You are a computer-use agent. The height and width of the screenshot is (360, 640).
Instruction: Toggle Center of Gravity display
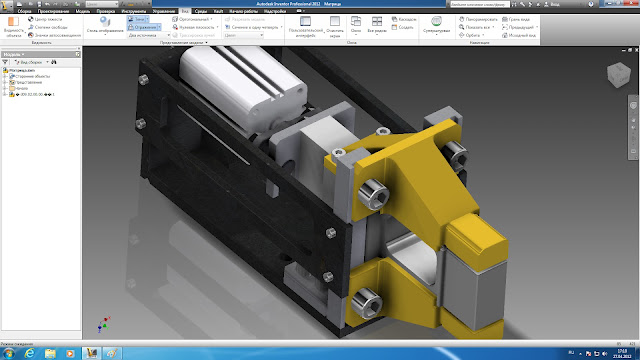click(45, 19)
